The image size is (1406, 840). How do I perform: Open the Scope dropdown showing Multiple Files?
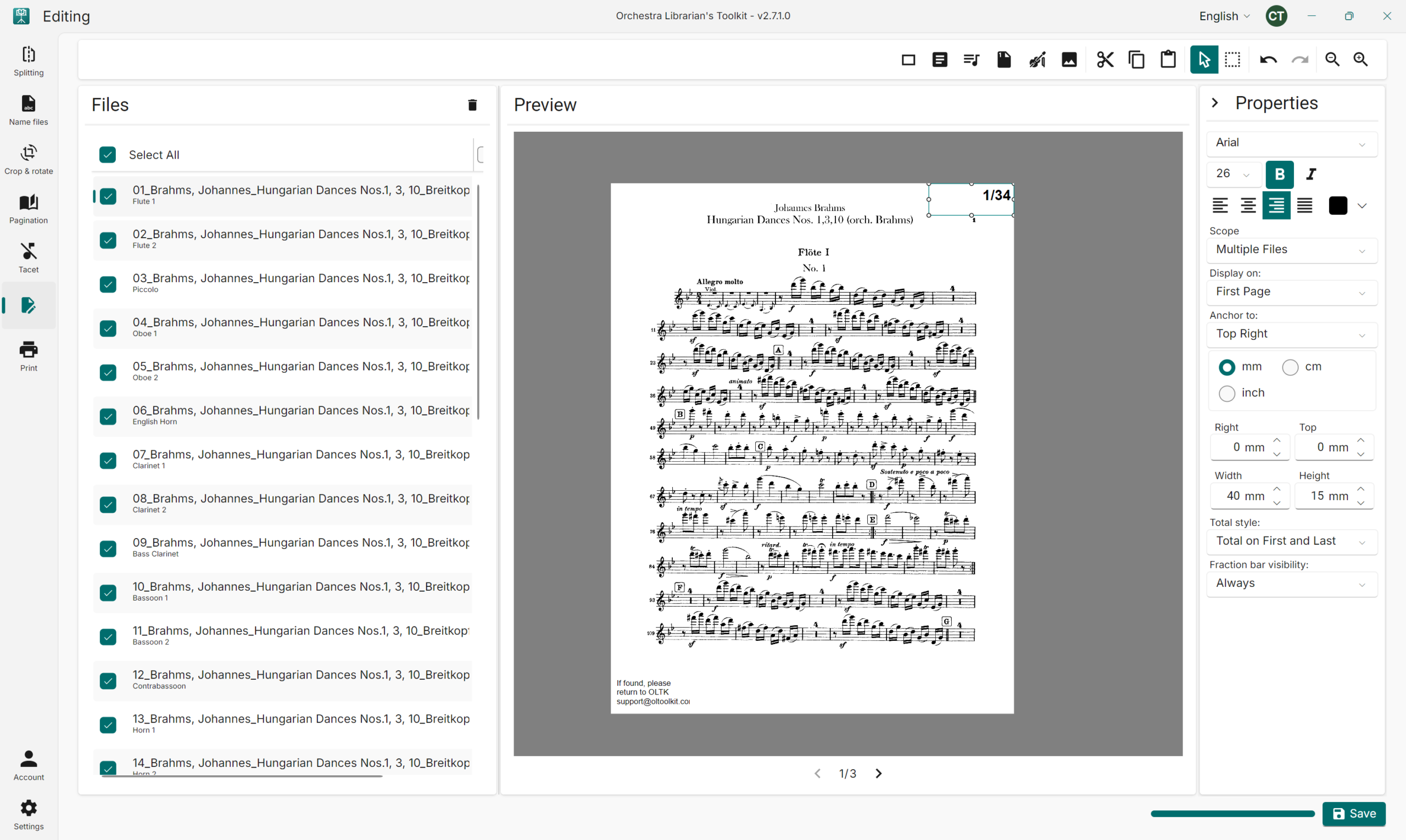point(1292,250)
